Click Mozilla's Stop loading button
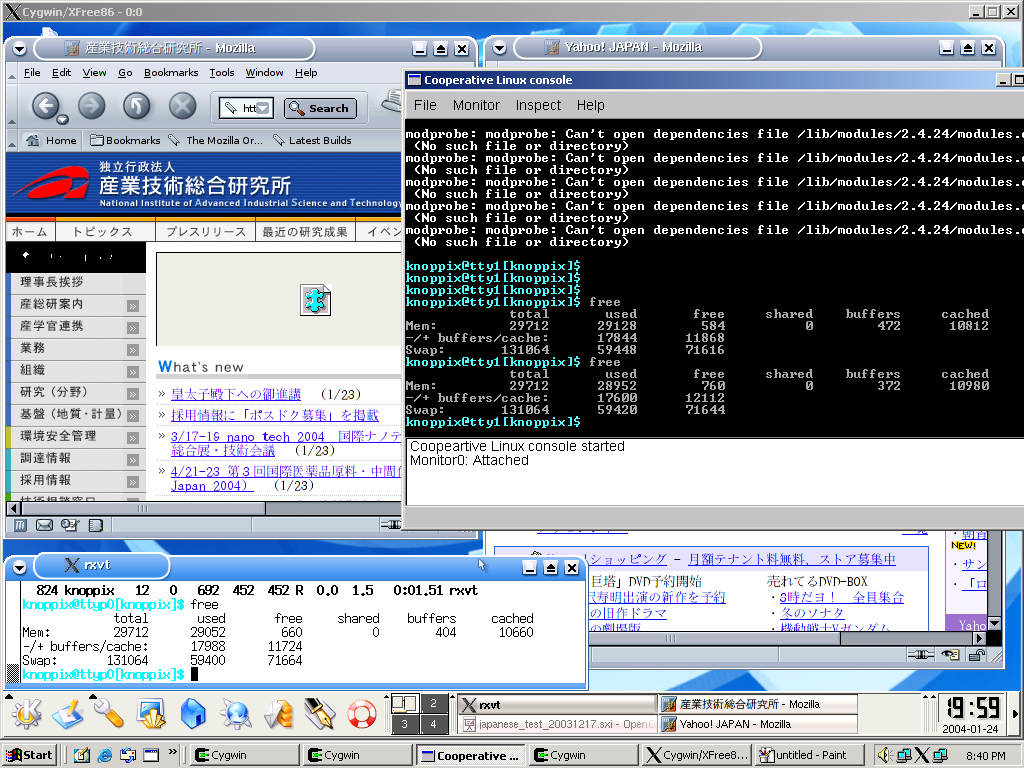The width and height of the screenshot is (1024, 768). (182, 105)
